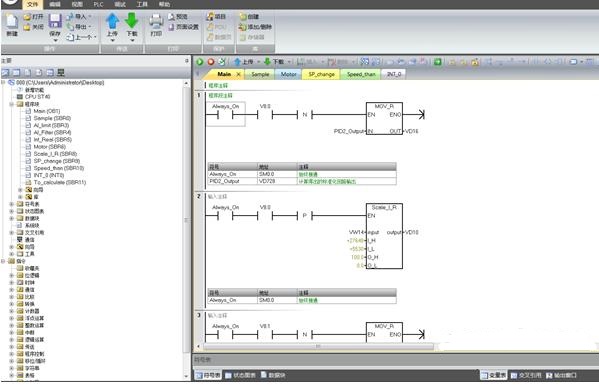This screenshot has width=599, height=385.
Task: Click the floppy disk save icon
Action: click(55, 21)
